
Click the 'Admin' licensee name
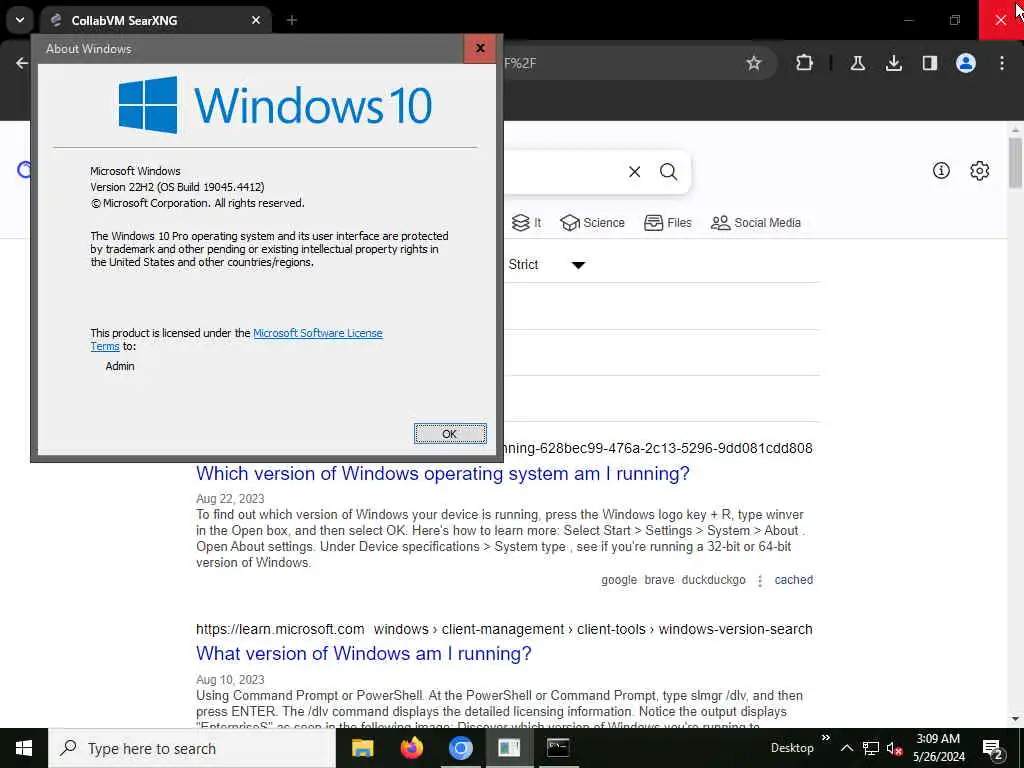(120, 366)
